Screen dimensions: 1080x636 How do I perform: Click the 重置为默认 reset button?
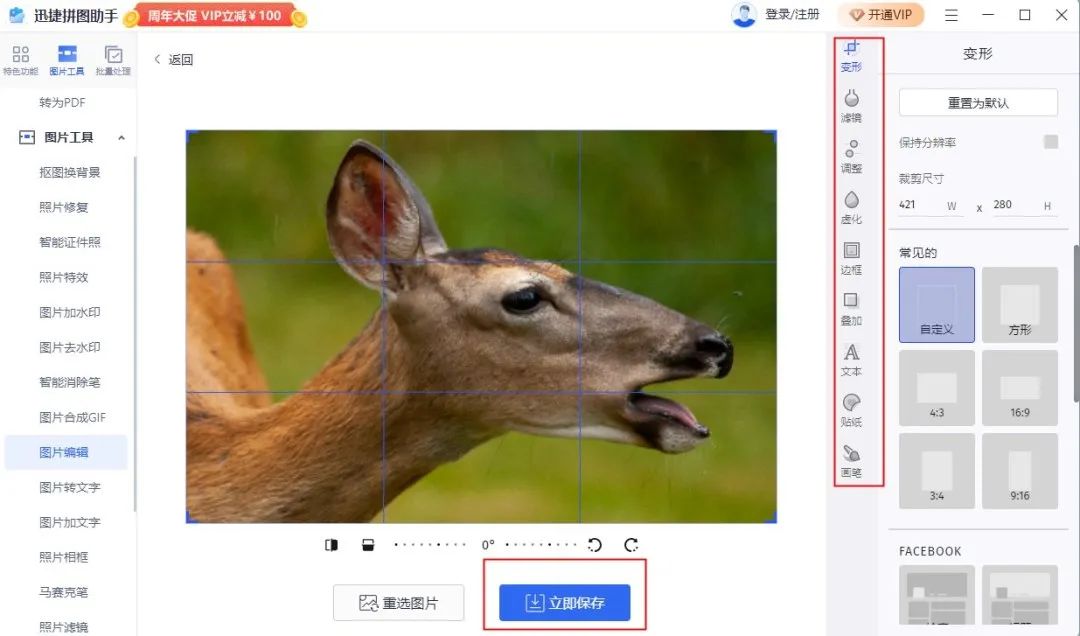[977, 103]
